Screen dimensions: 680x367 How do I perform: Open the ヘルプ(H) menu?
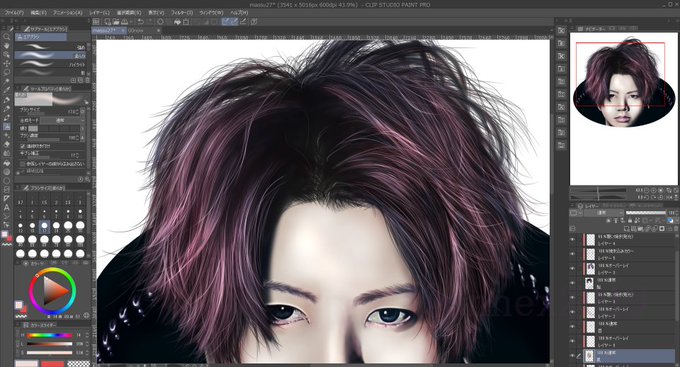point(239,13)
